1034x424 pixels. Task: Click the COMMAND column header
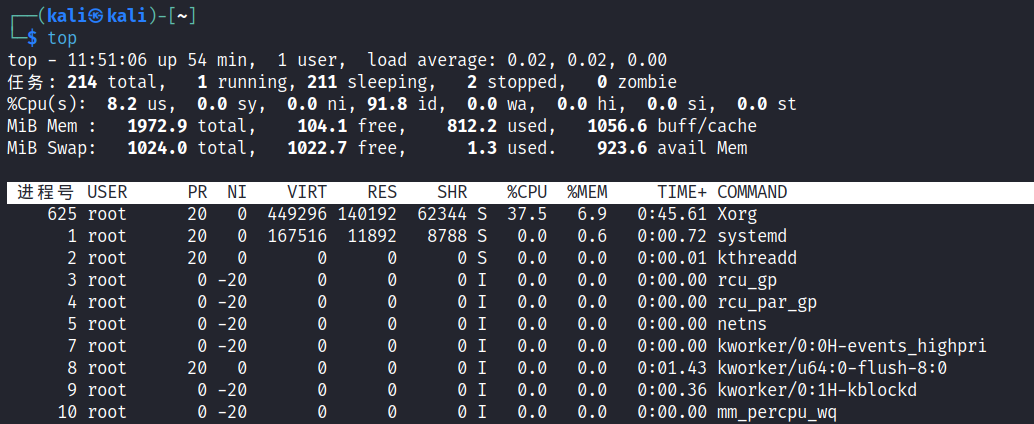point(752,192)
